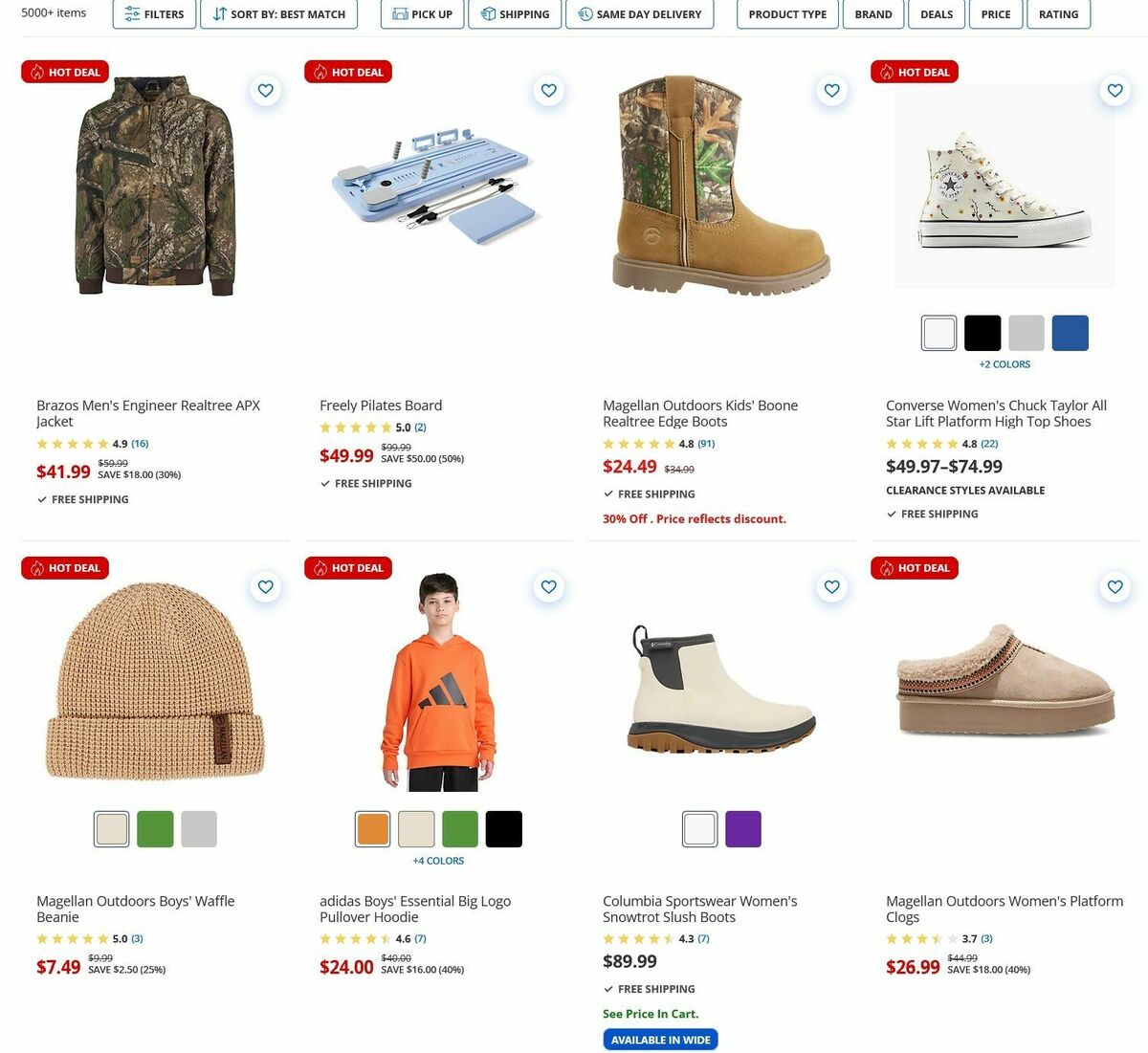Open Sort By: Best Match dropdown
The height and width of the screenshot is (1053, 1148).
[x=279, y=14]
